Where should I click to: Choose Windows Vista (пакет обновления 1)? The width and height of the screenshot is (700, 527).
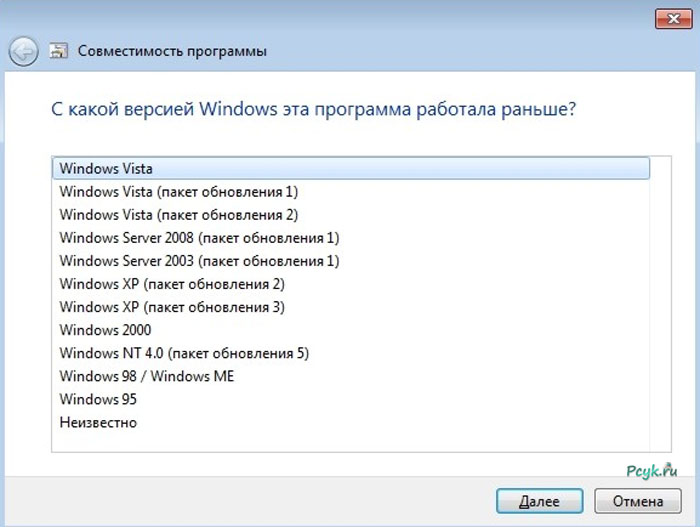178,191
